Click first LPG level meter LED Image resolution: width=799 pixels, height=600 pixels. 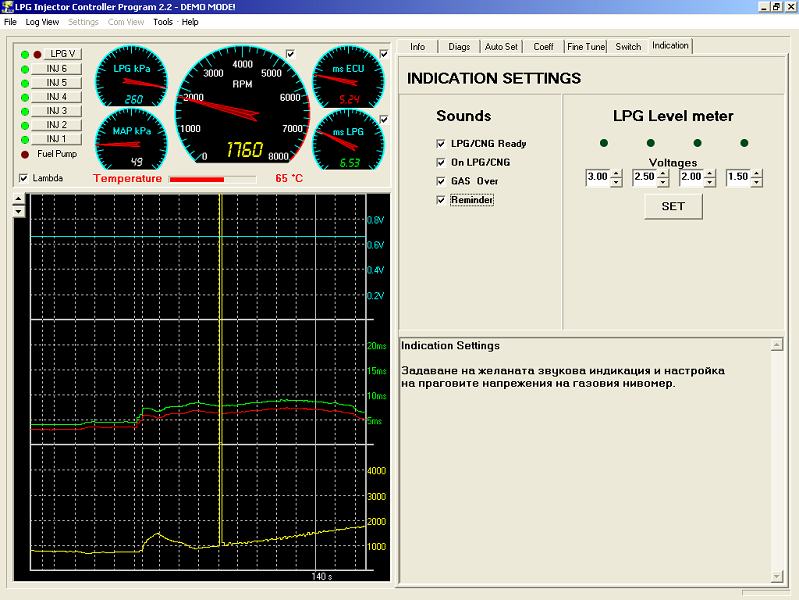pos(604,143)
